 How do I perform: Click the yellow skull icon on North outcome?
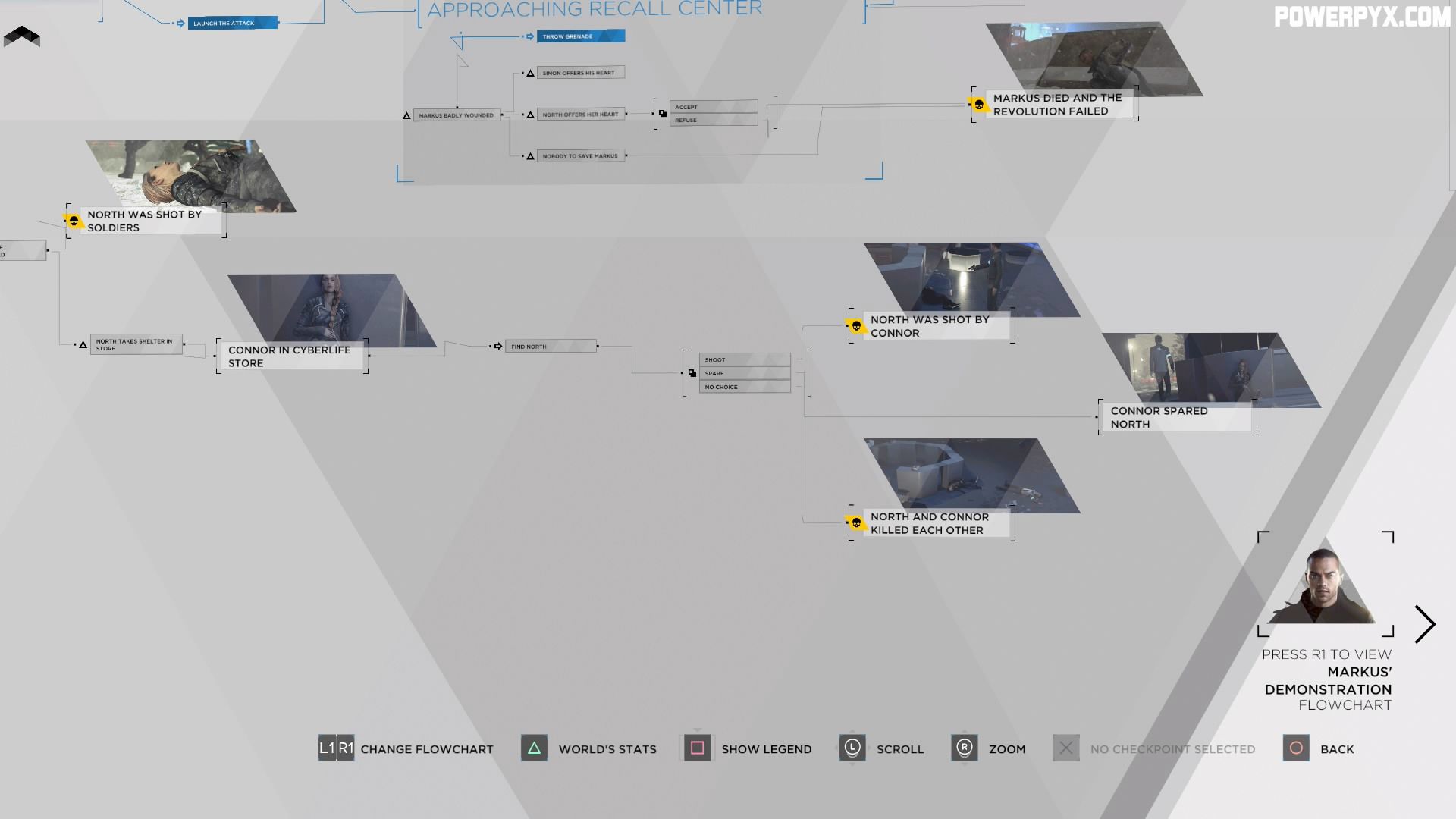click(x=72, y=220)
